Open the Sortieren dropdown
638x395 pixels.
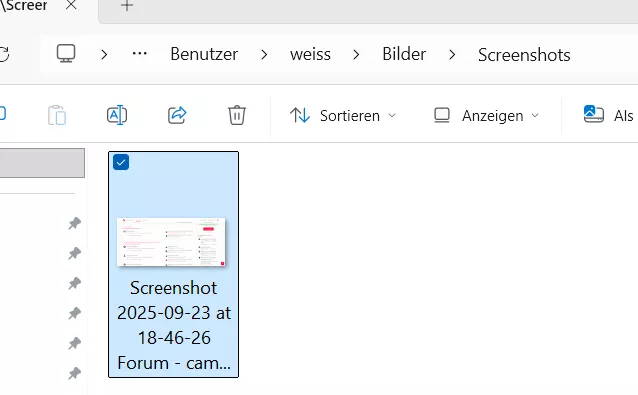(343, 116)
